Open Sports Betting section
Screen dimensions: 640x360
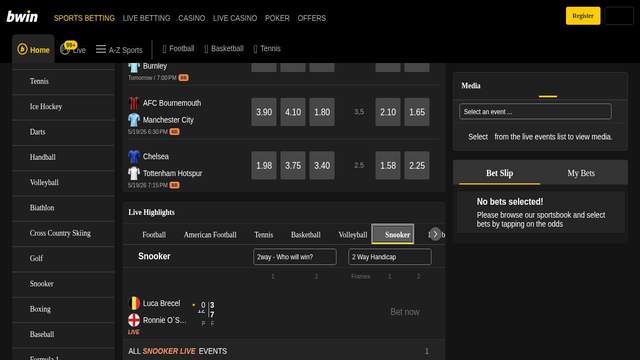tap(84, 18)
